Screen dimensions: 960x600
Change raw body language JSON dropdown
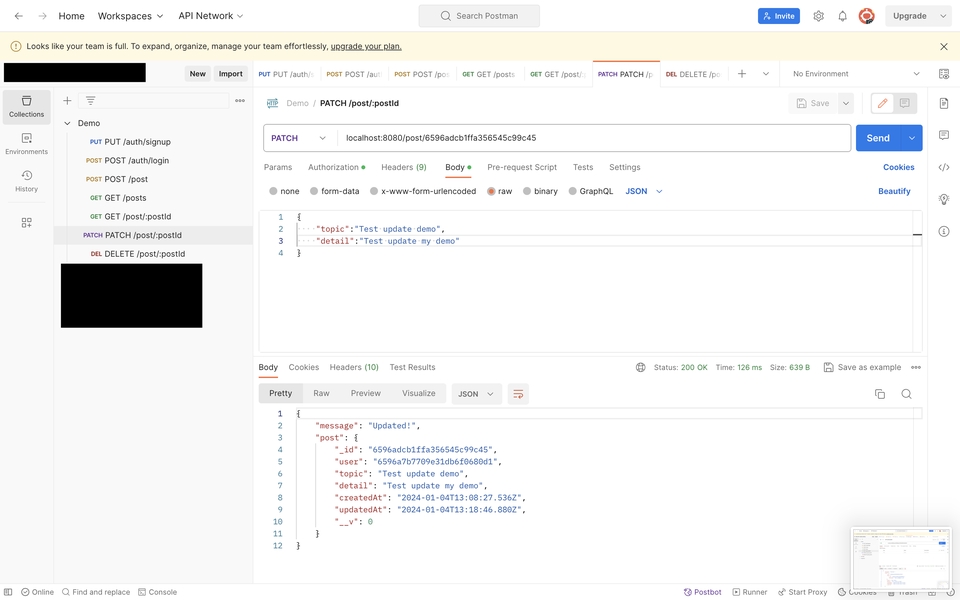point(643,191)
